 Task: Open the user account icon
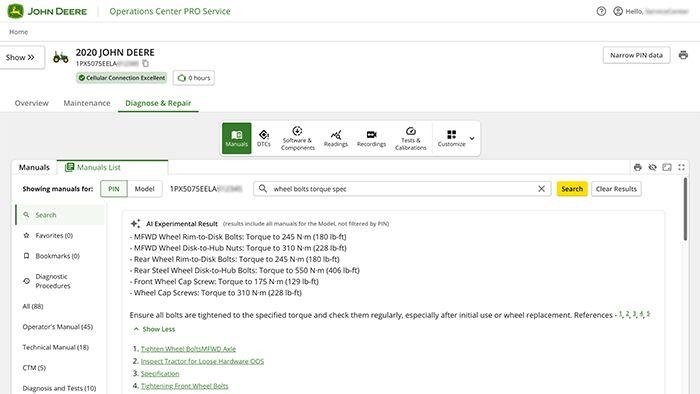pyautogui.click(x=618, y=11)
